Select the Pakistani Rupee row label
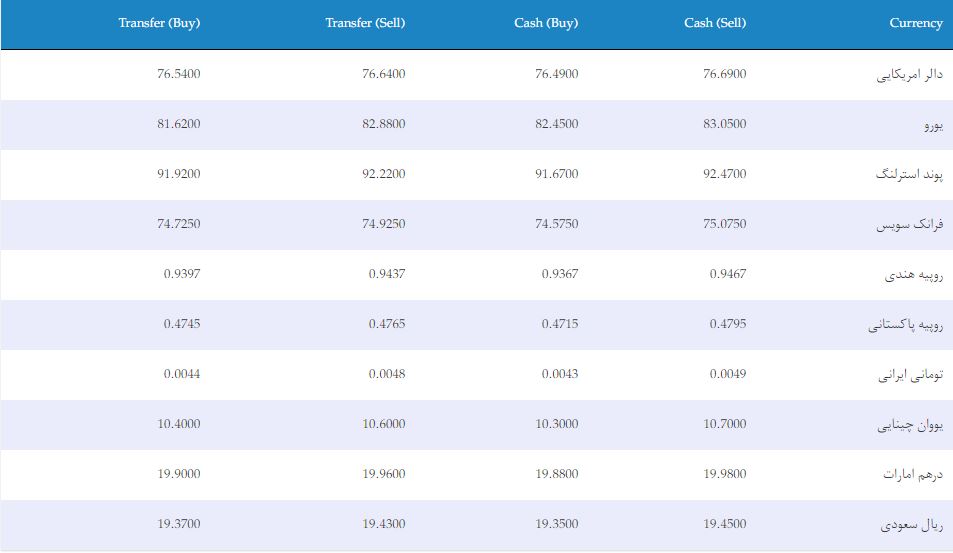Image resolution: width=953 pixels, height=553 pixels. [x=906, y=325]
